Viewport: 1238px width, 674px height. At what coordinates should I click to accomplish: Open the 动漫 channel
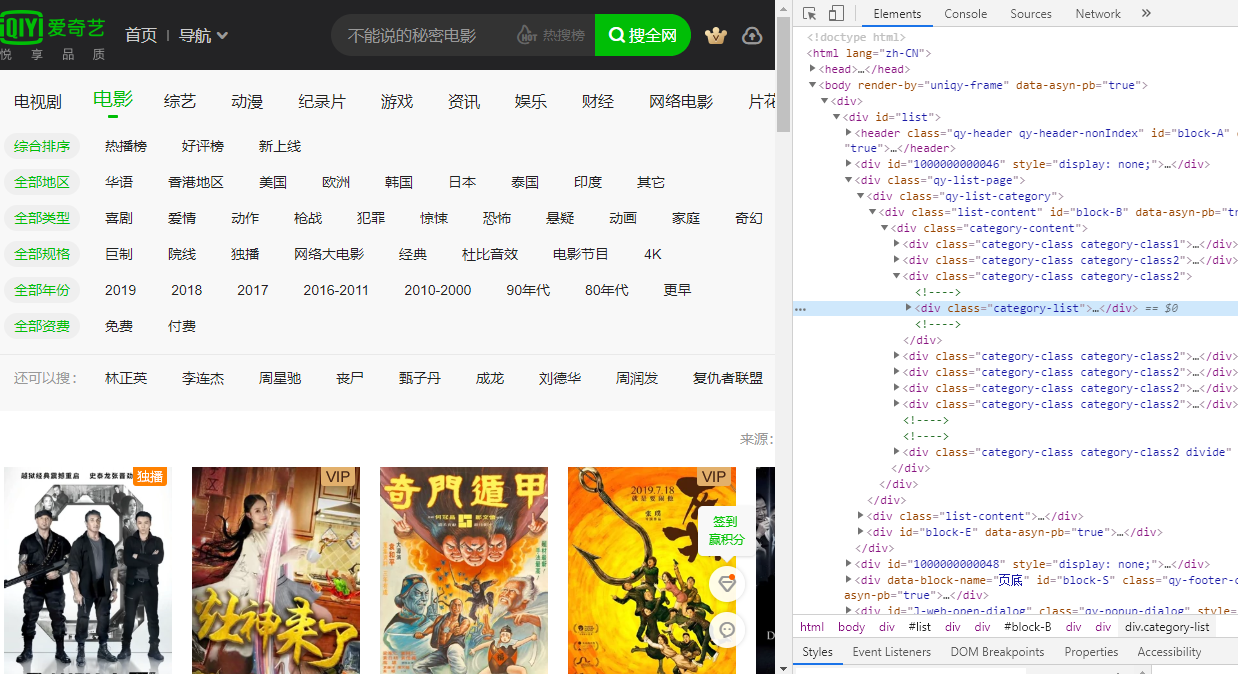coord(247,101)
